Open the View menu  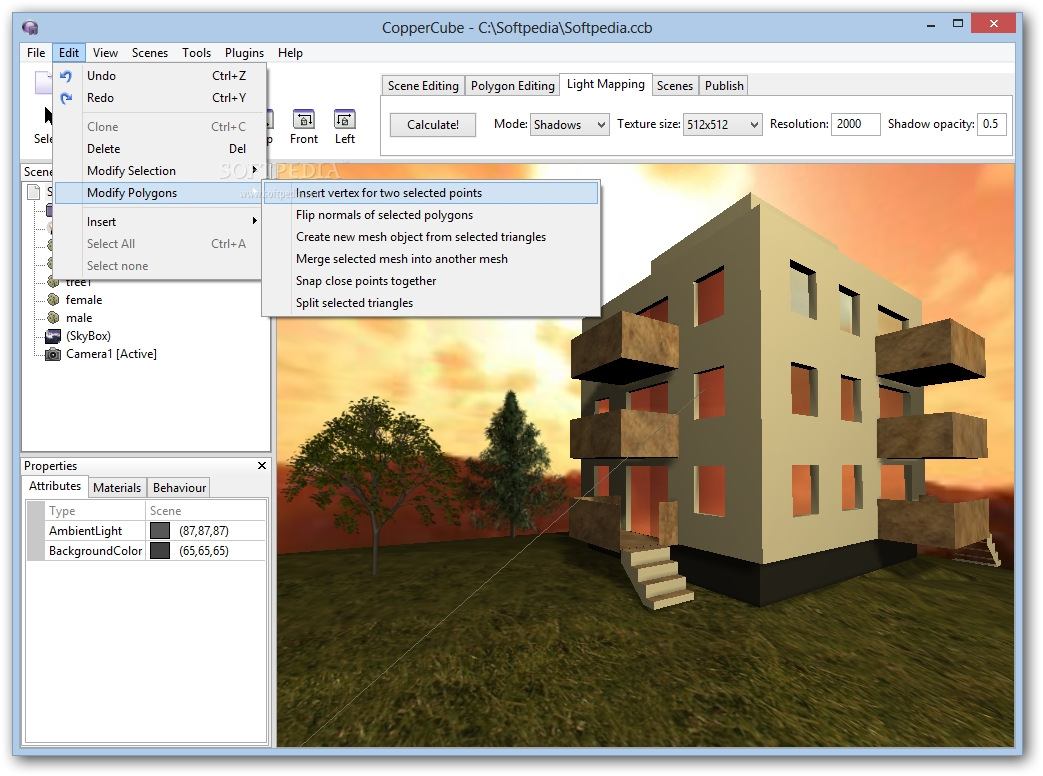(105, 53)
